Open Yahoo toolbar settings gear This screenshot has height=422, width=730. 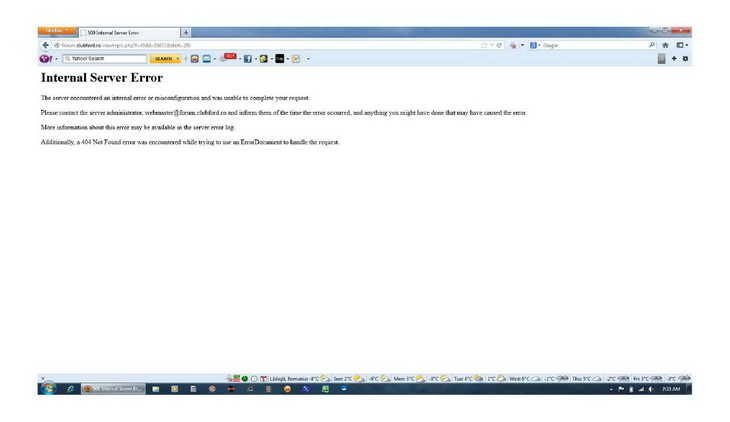(x=685, y=59)
